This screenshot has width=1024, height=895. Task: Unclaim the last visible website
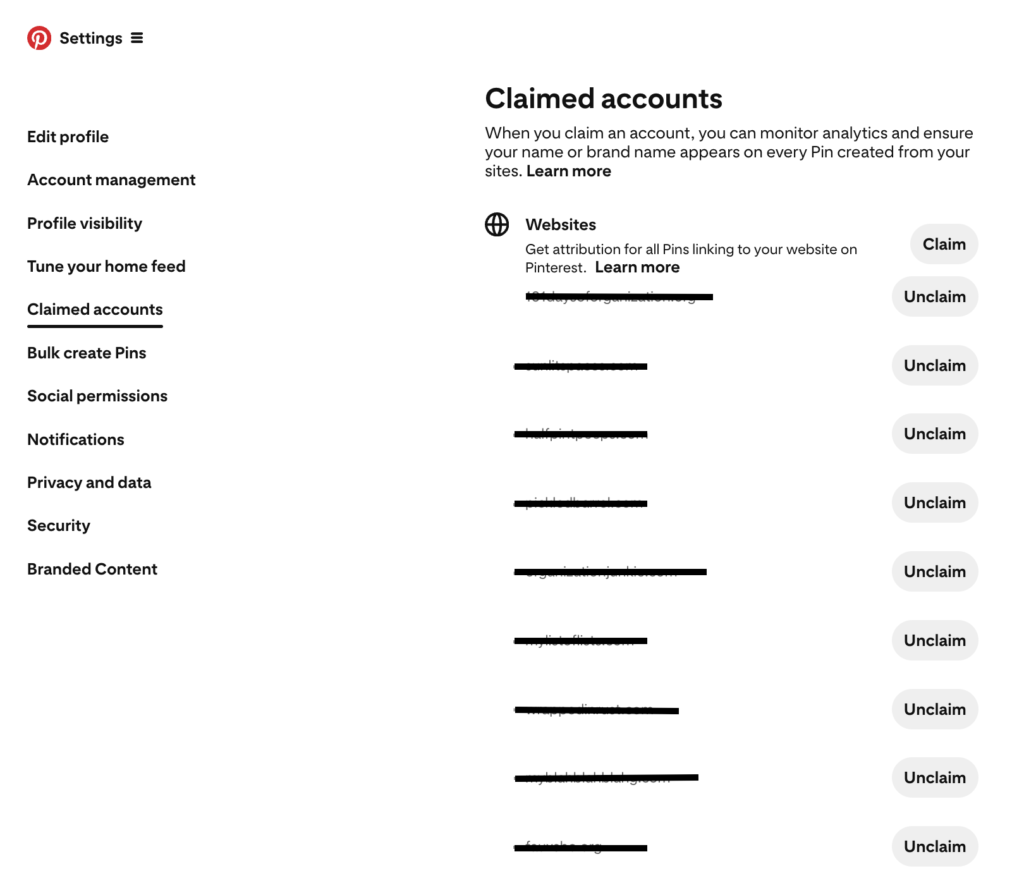(934, 847)
